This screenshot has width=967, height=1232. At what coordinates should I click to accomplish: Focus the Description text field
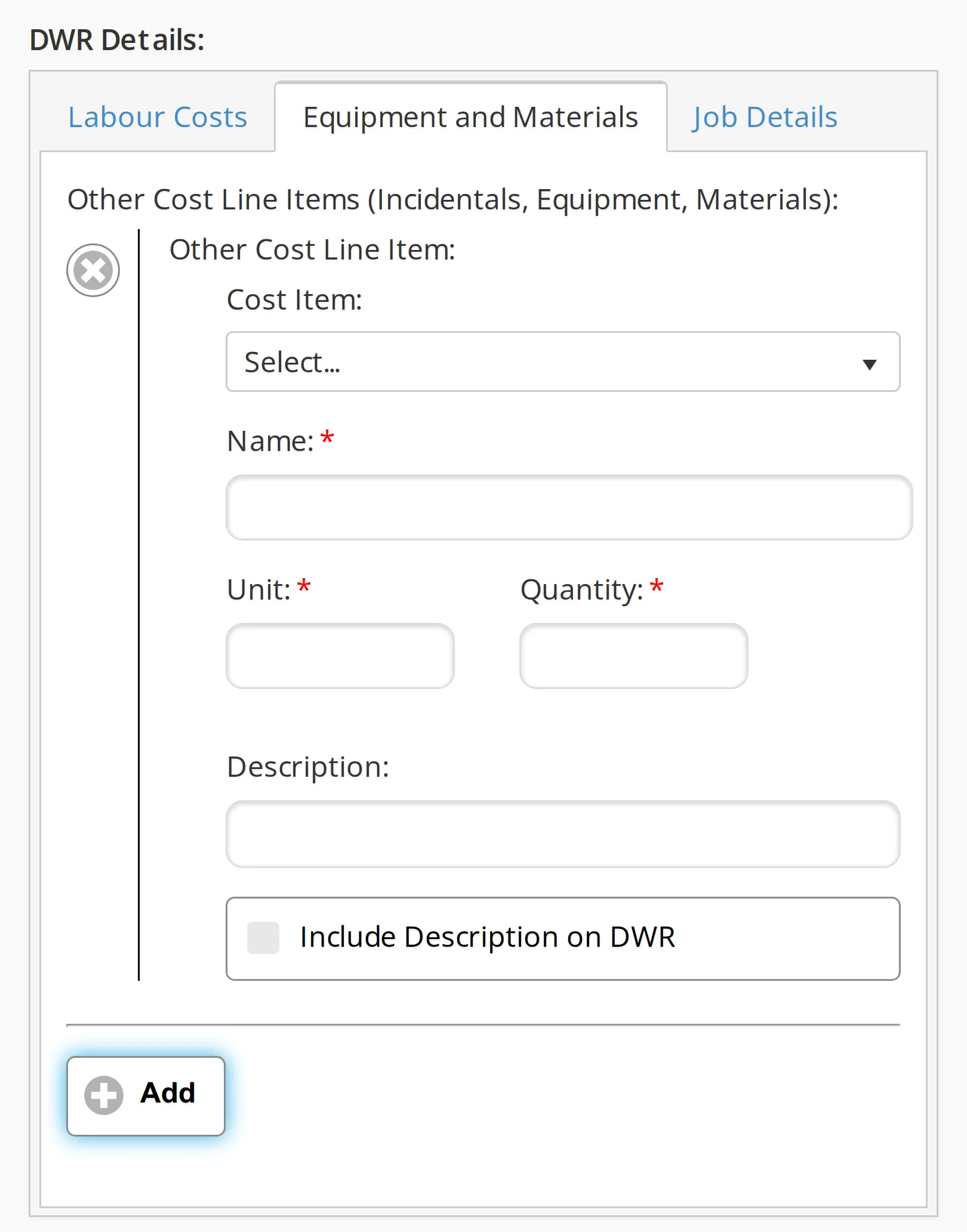[x=563, y=834]
